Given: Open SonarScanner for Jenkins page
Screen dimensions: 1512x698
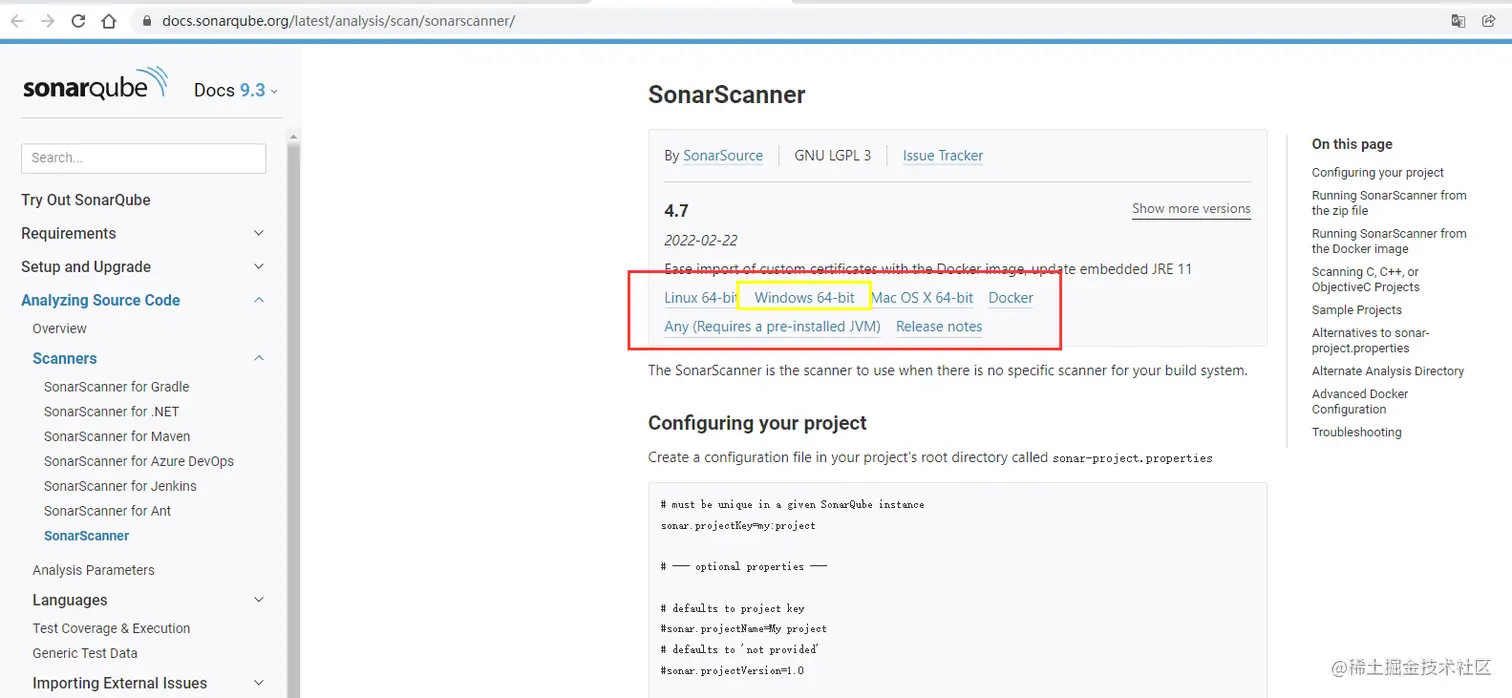Looking at the screenshot, I should tap(120, 486).
